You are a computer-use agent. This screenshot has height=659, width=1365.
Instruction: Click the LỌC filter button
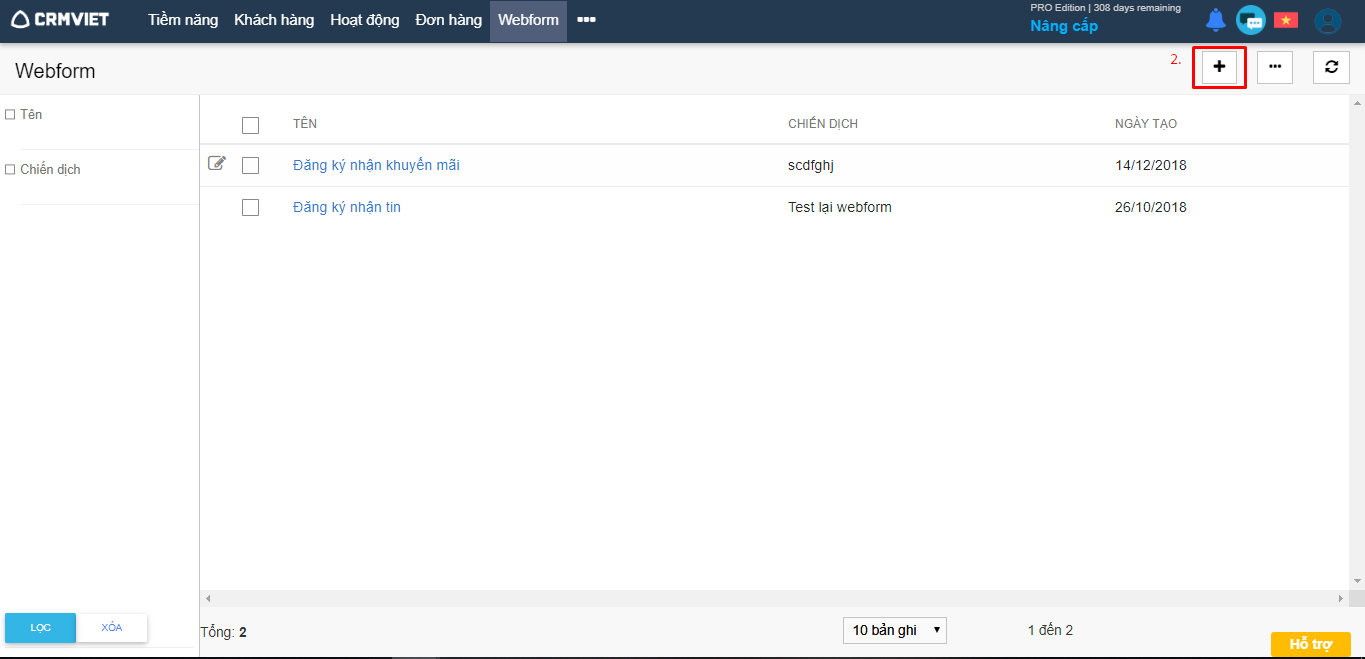(x=40, y=627)
